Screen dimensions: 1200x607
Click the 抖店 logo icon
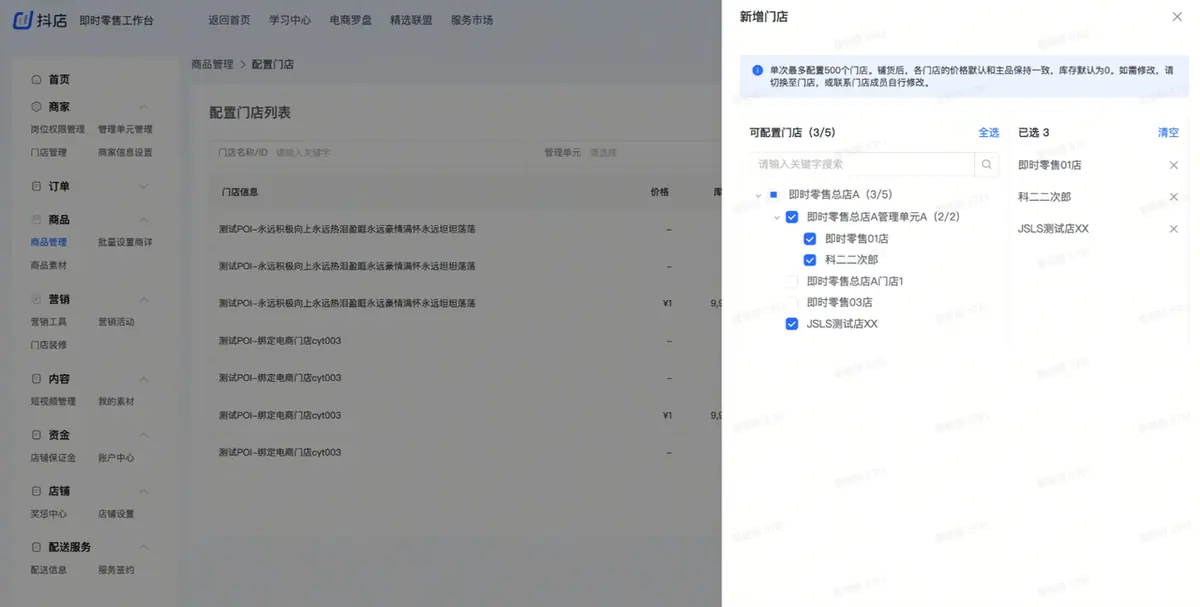point(23,19)
